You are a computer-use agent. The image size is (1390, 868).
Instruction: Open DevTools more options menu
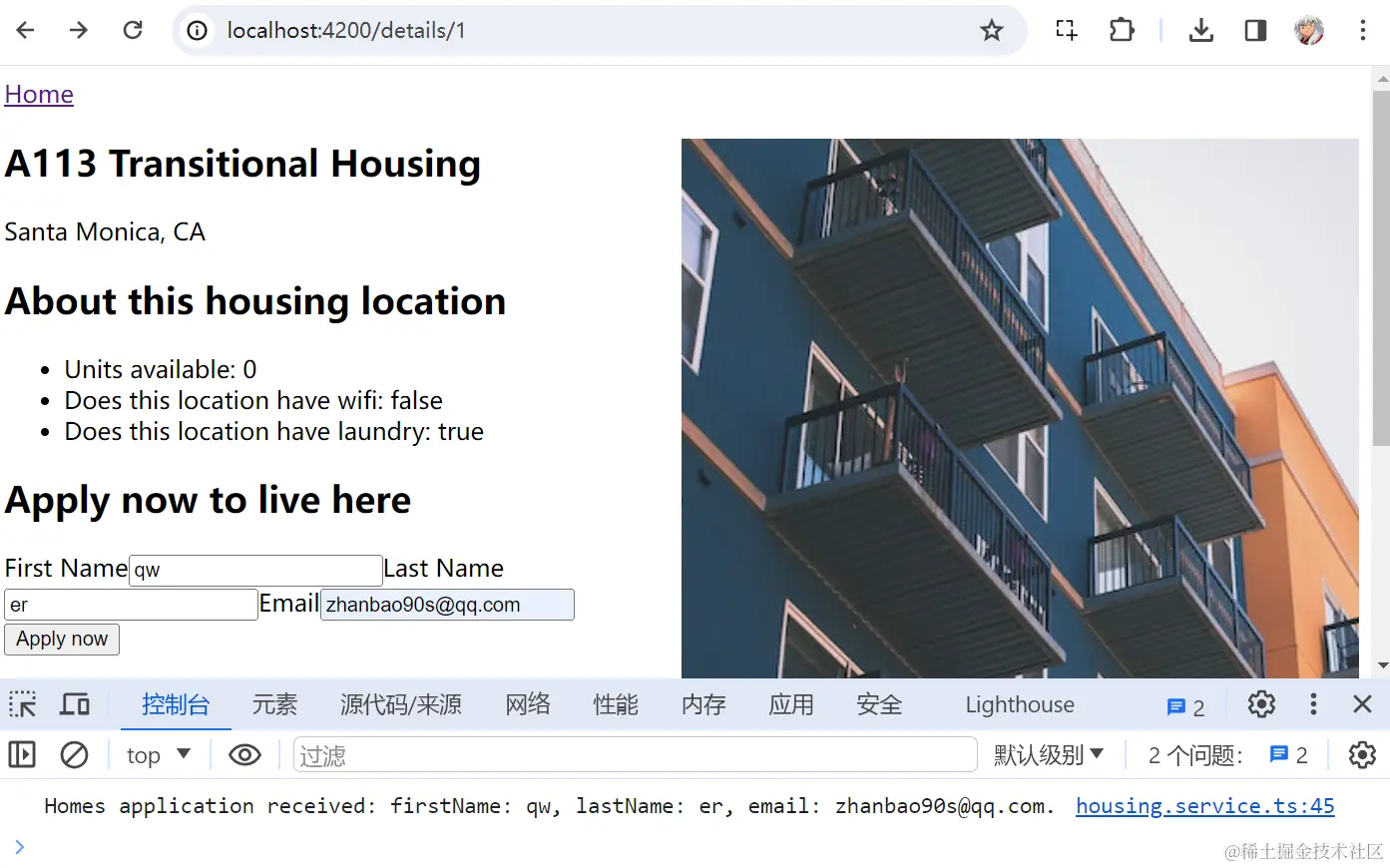1313,704
